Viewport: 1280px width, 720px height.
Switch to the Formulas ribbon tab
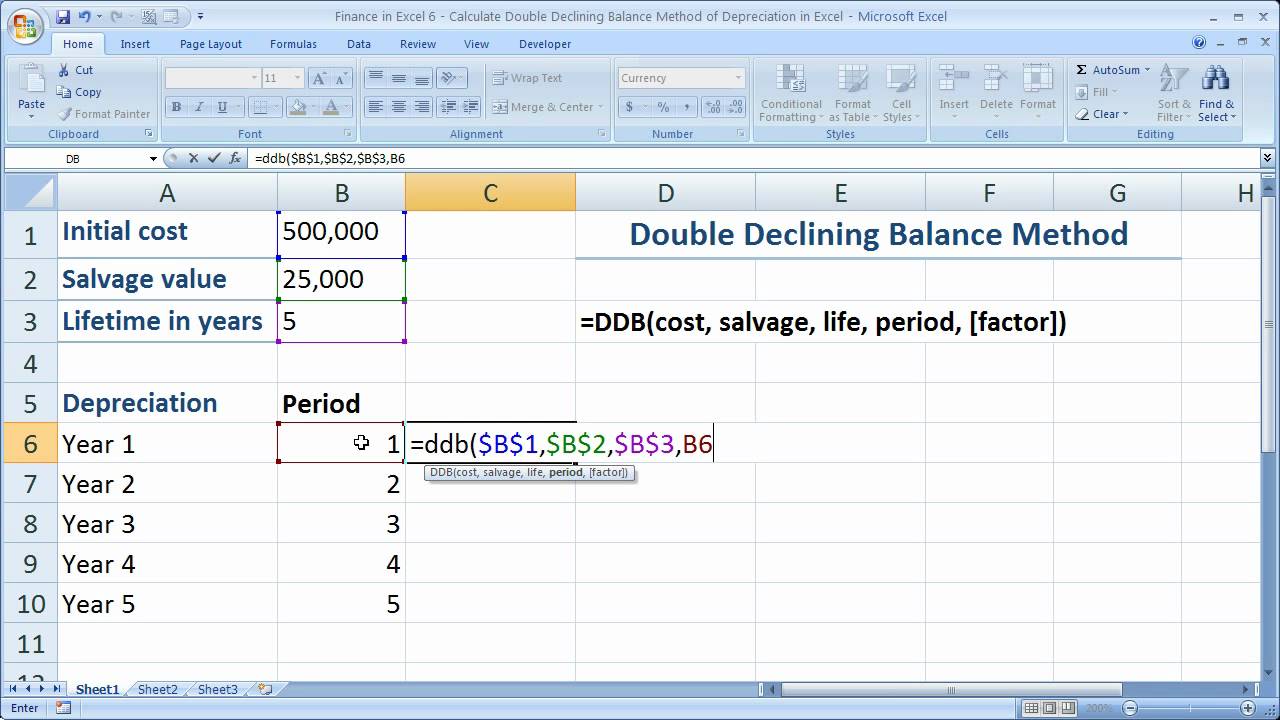[293, 44]
